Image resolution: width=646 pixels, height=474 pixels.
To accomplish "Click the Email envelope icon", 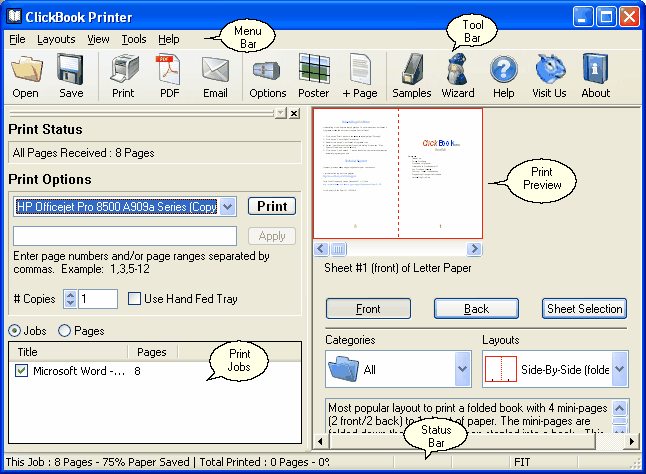I will pyautogui.click(x=215, y=69).
